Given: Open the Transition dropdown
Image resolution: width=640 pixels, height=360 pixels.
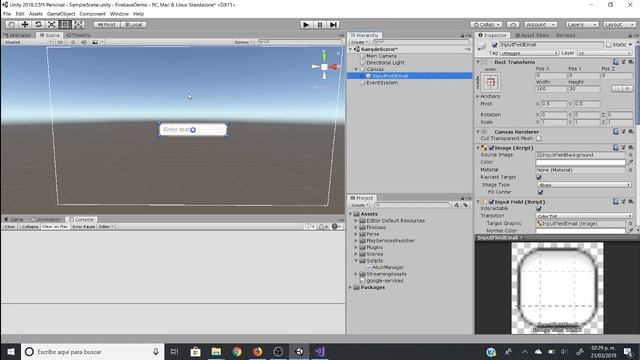Looking at the screenshot, I should pos(584,216).
